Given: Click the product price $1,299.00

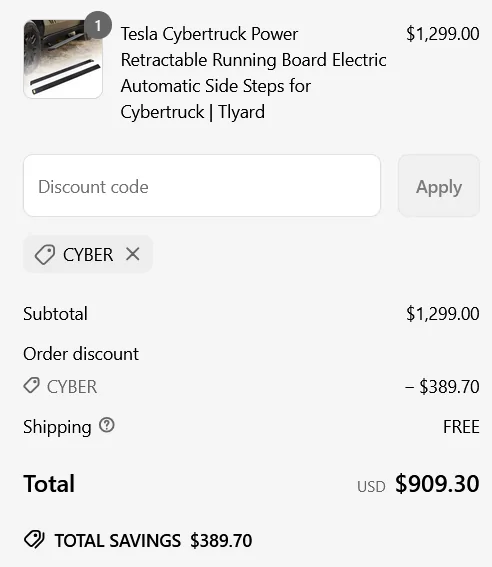Looking at the screenshot, I should (442, 34).
